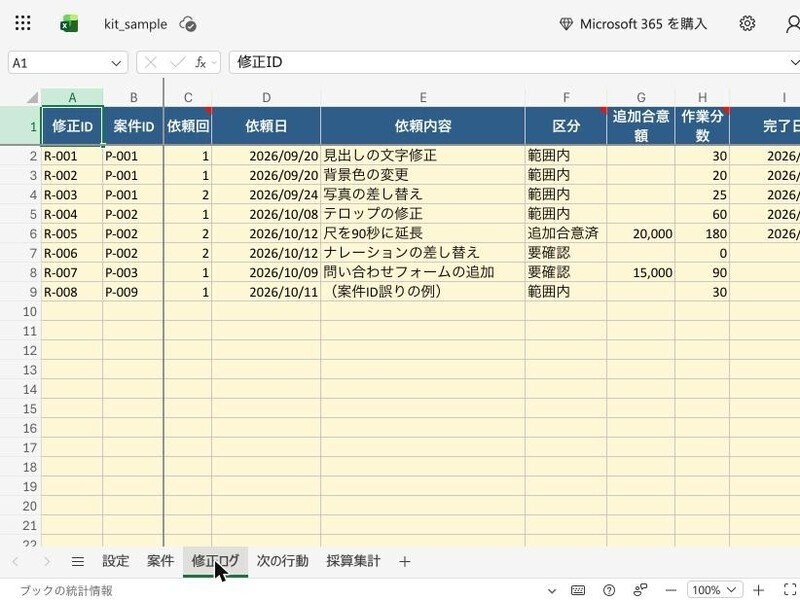Select column E header
The height and width of the screenshot is (600, 800).
point(422,97)
